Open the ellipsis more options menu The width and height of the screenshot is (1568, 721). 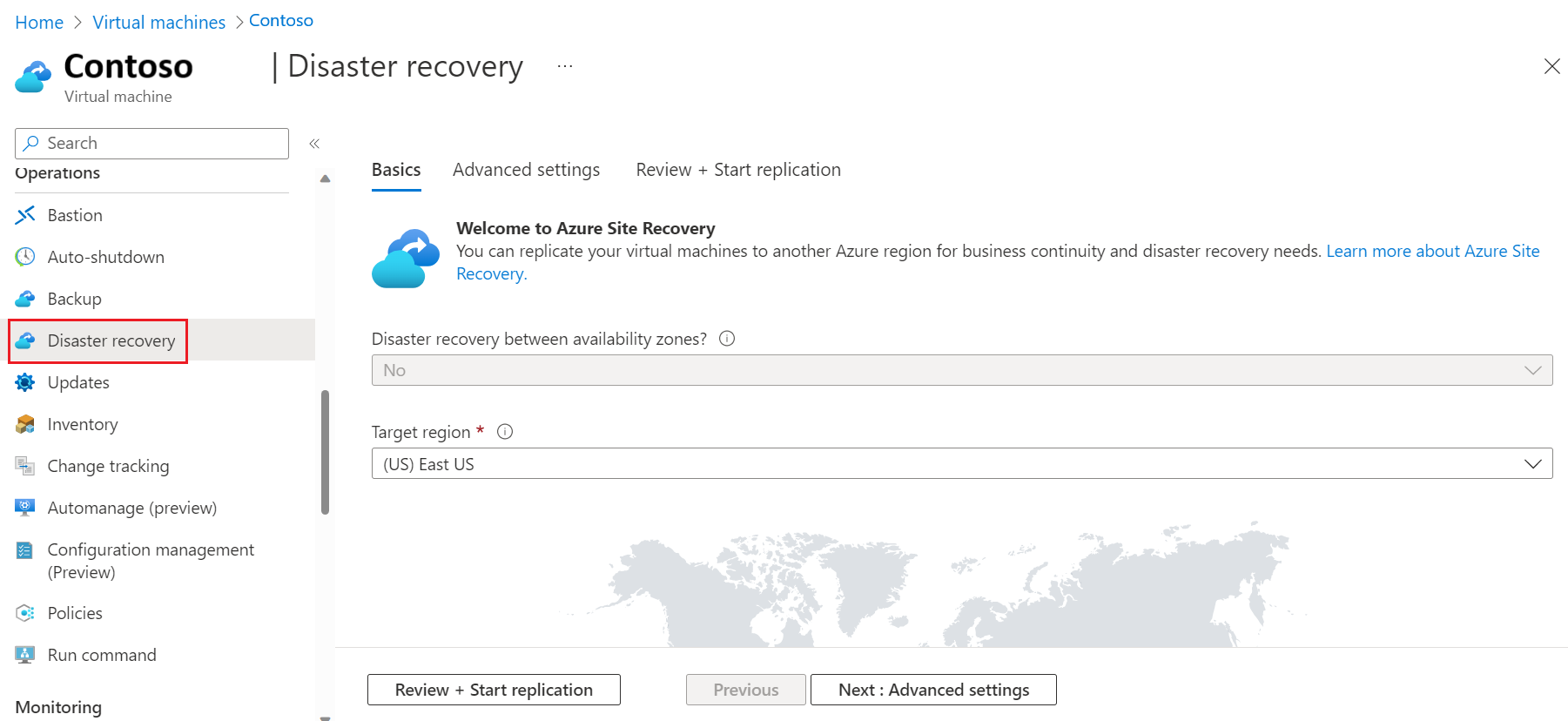(565, 66)
